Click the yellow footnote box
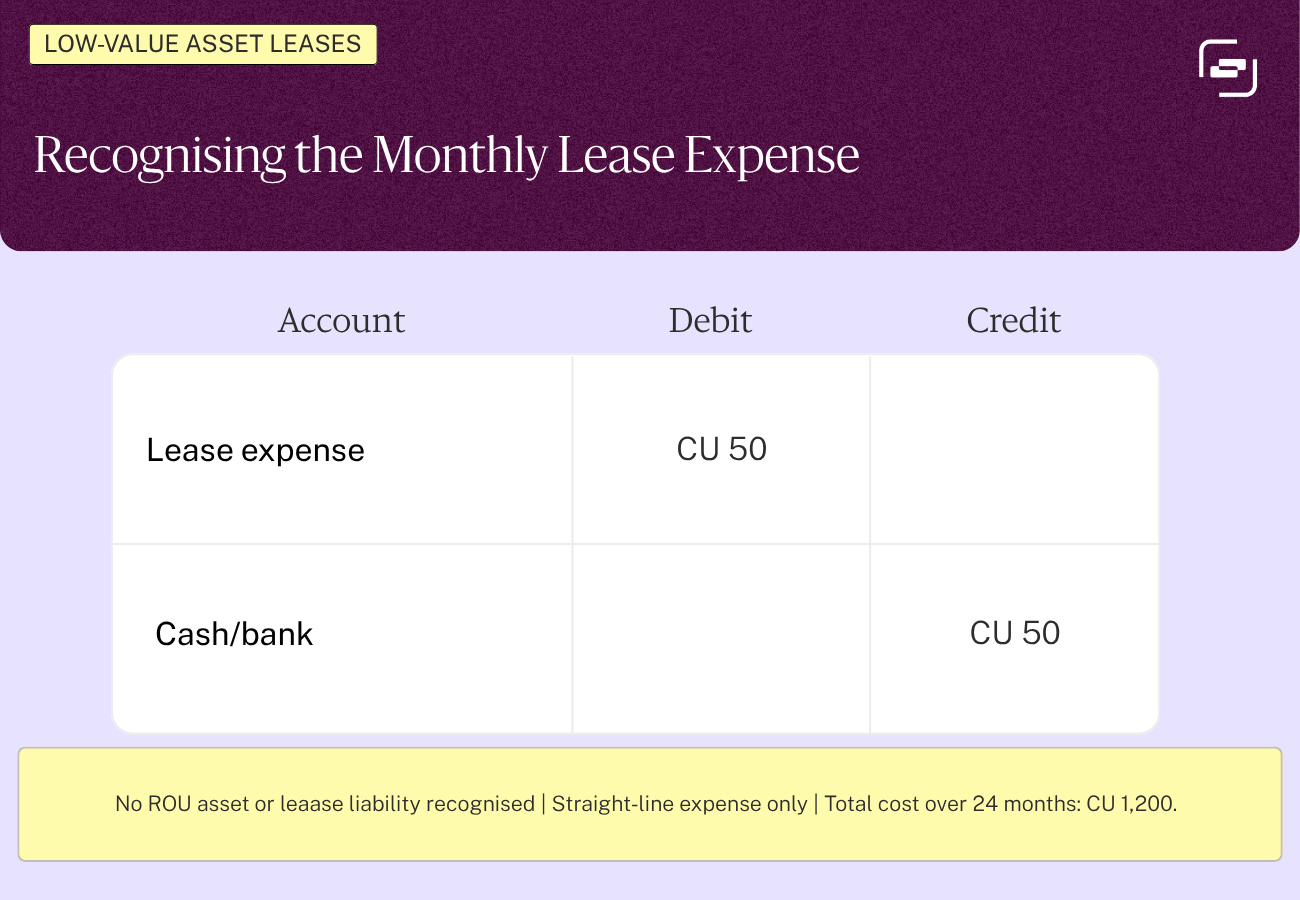This screenshot has width=1300, height=900. click(650, 804)
